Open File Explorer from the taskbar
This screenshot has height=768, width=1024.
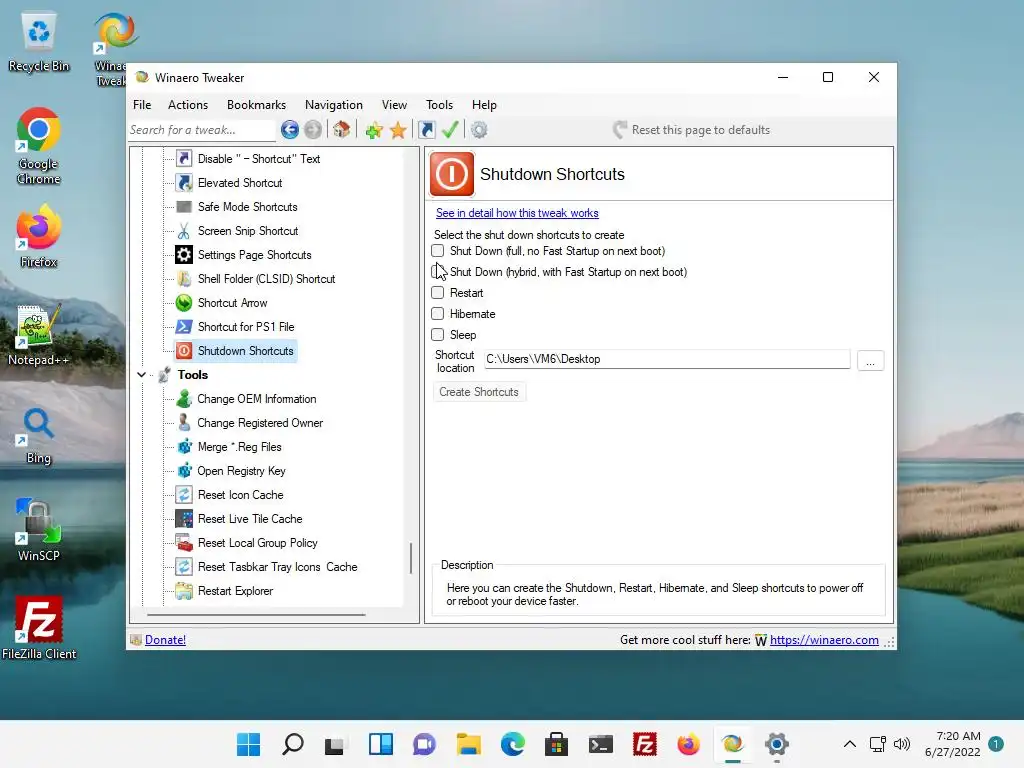[468, 744]
